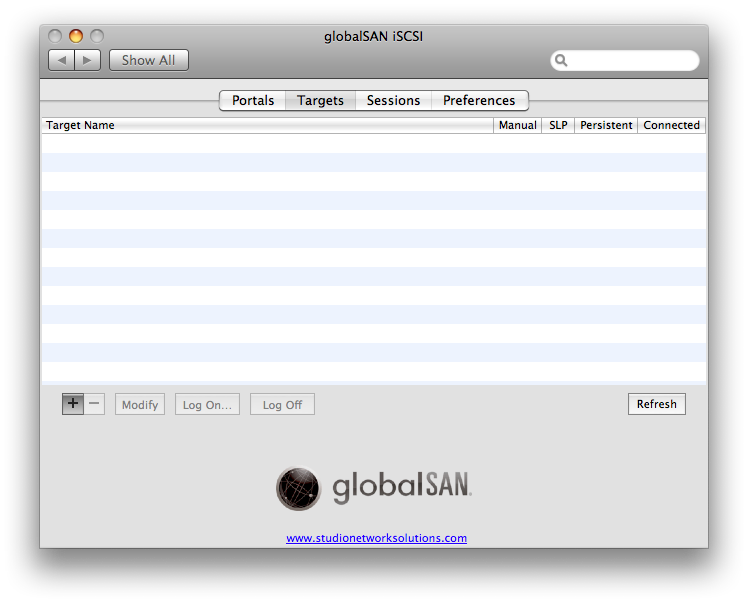Sort by the Target Name column header

pyautogui.click(x=267, y=125)
